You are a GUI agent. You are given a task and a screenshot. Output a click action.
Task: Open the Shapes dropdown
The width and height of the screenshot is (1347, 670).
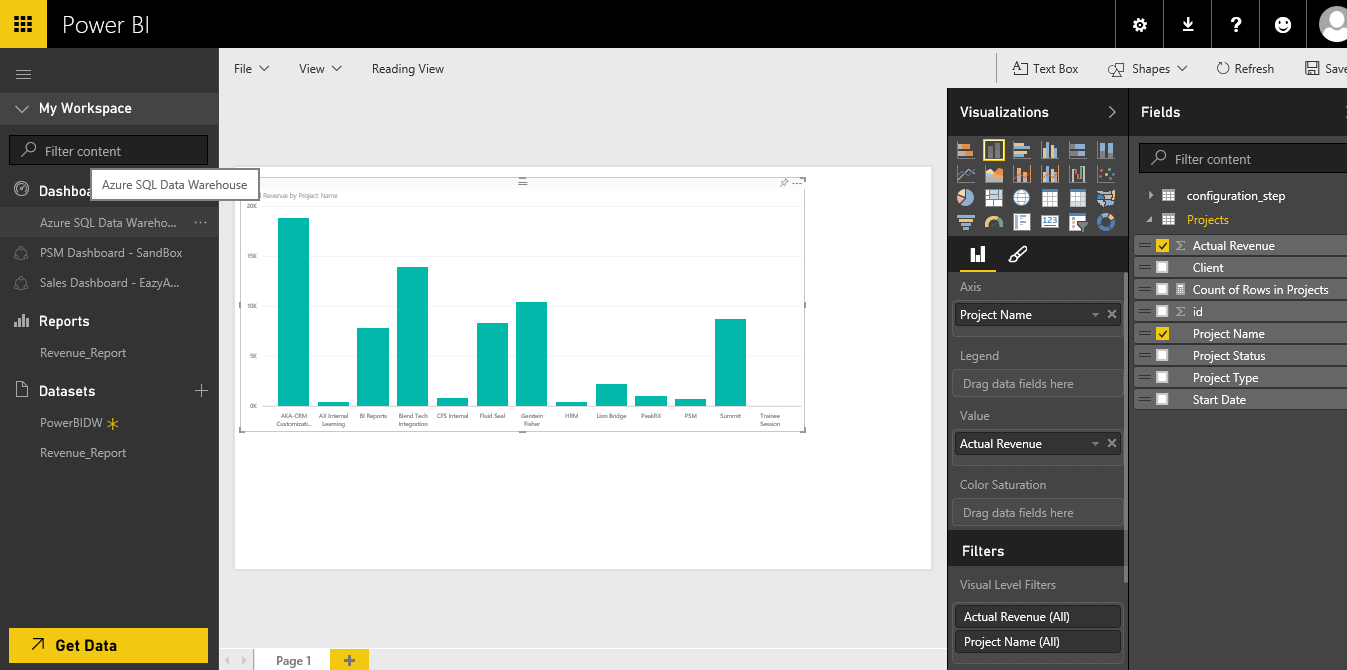(1148, 69)
